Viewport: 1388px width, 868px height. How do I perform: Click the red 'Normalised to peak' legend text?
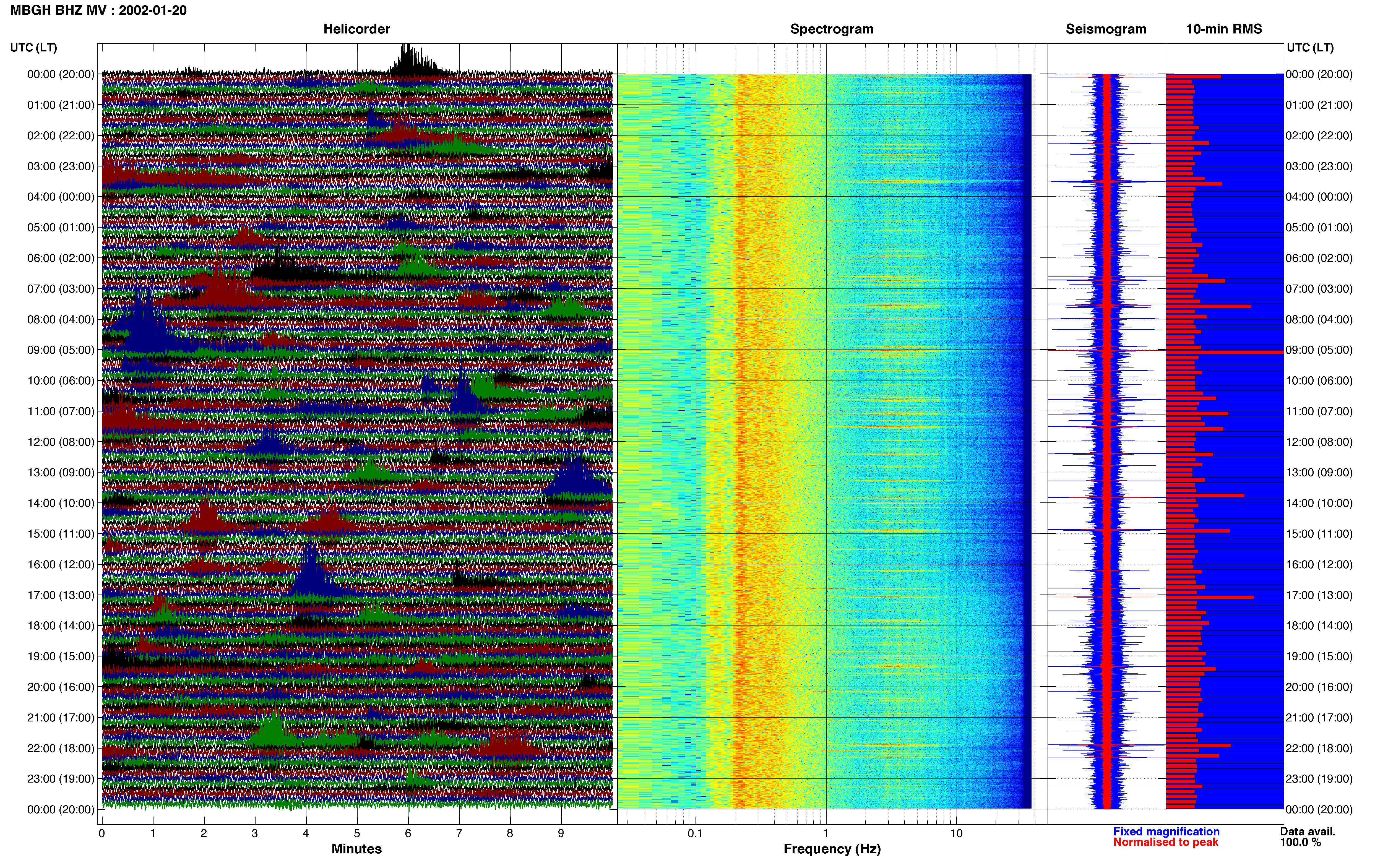[x=1165, y=842]
